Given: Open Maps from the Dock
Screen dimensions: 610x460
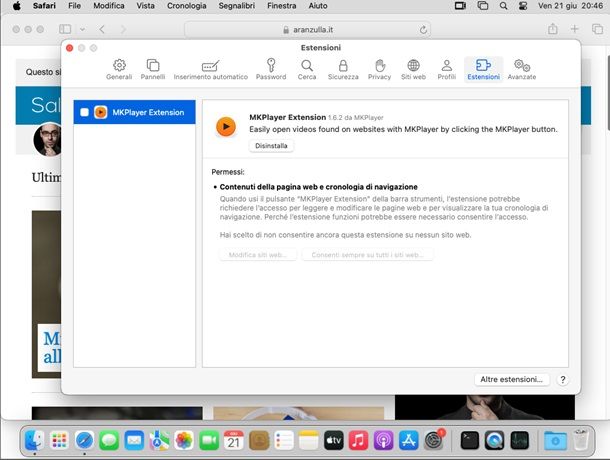Looking at the screenshot, I should pyautogui.click(x=159, y=441).
